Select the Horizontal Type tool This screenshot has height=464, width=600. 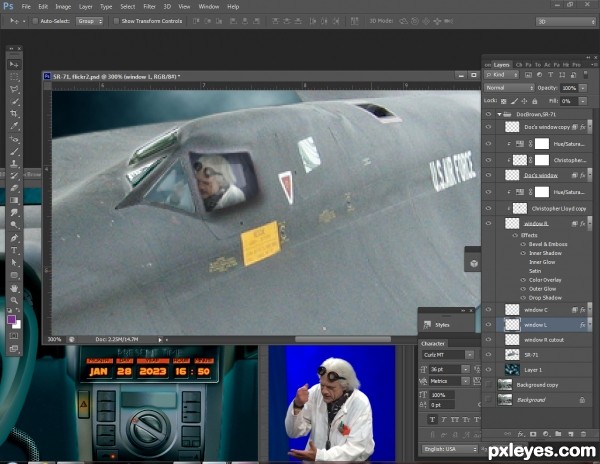[x=14, y=250]
